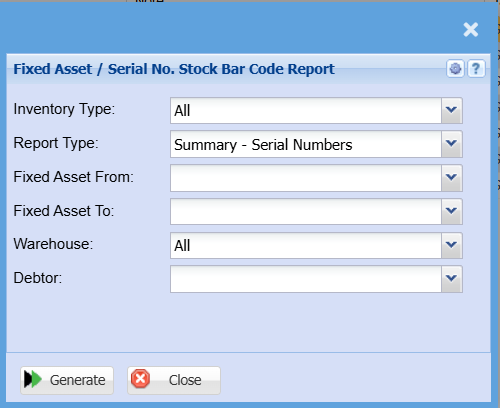This screenshot has width=500, height=408.
Task: Expand Inventory Type dropdown arrow
Action: (452, 110)
